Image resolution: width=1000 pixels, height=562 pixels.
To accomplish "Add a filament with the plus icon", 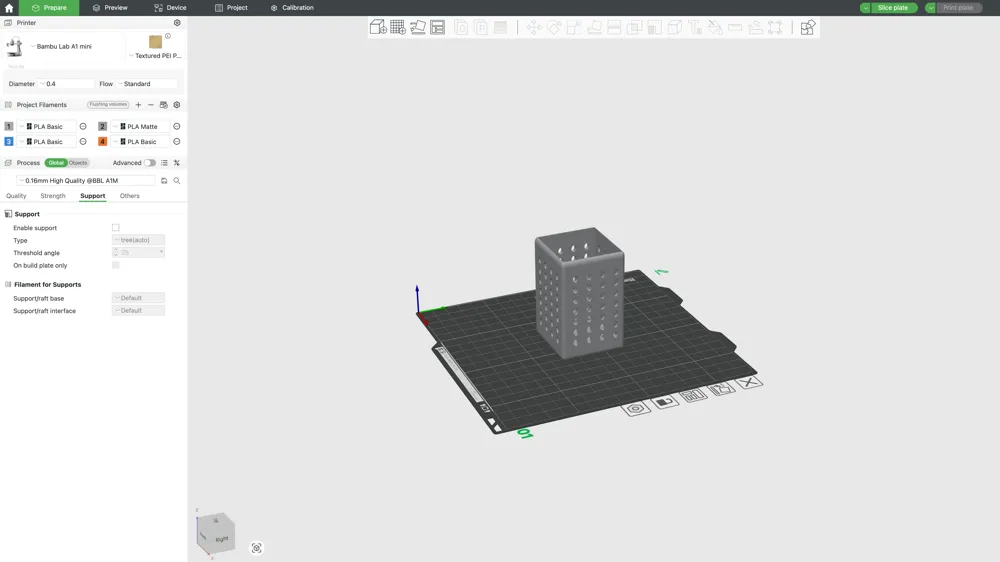I will coord(138,105).
